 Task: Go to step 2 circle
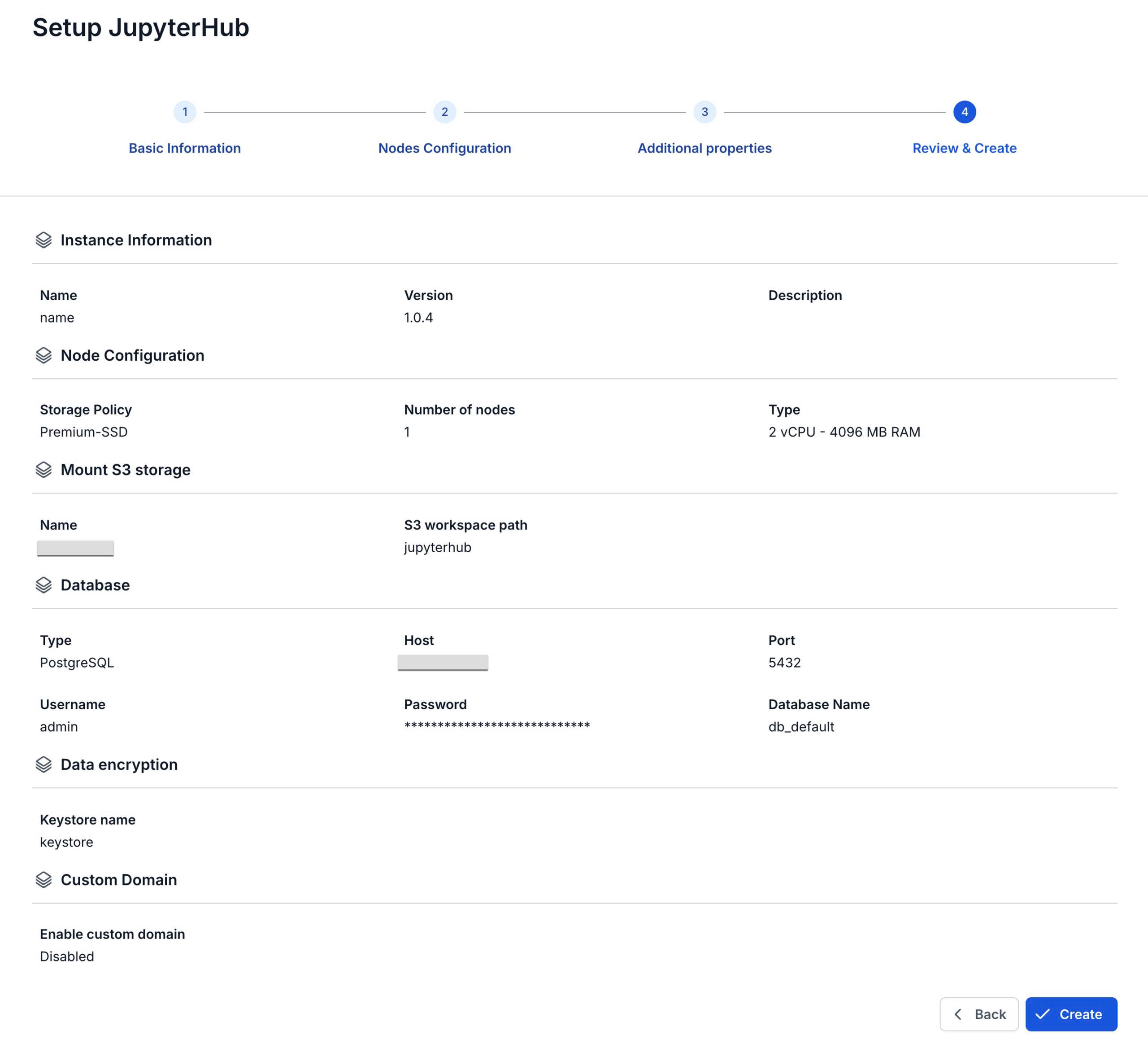pyautogui.click(x=445, y=112)
